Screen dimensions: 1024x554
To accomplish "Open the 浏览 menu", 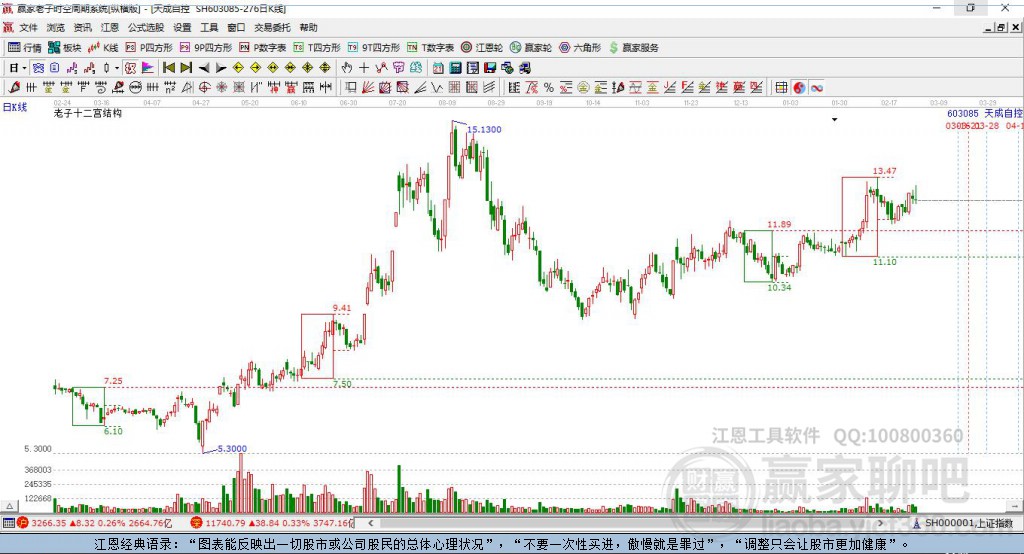I will [x=56, y=27].
